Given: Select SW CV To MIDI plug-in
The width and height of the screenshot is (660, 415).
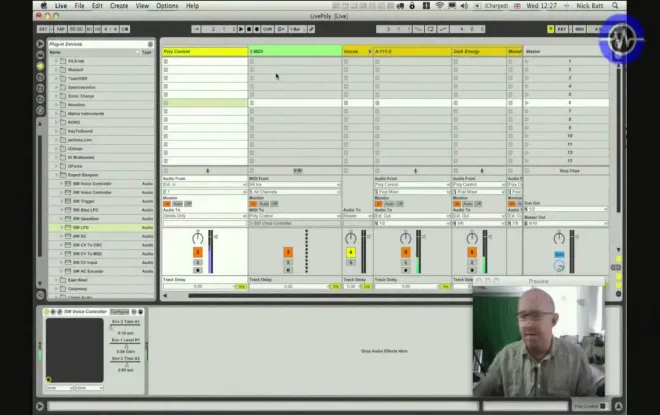Looking at the screenshot, I should point(101,254).
